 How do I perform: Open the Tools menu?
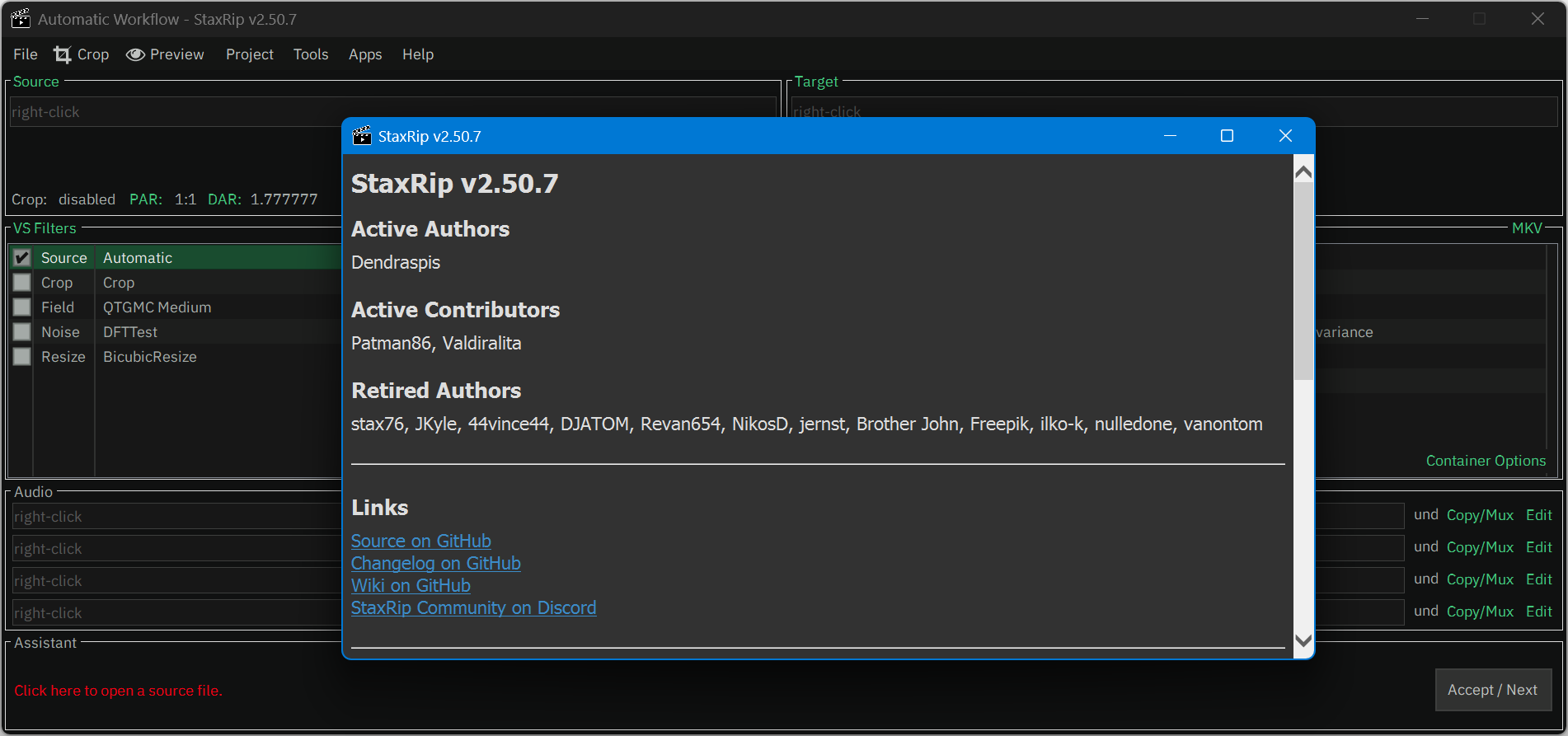click(x=311, y=54)
